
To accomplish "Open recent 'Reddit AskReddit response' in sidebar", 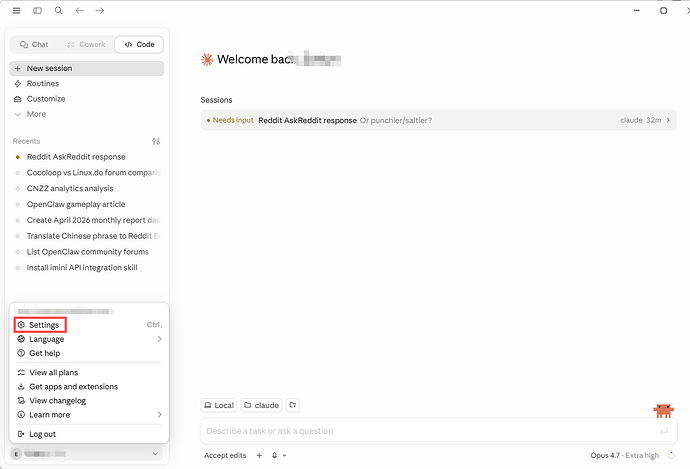I will click(87, 157).
